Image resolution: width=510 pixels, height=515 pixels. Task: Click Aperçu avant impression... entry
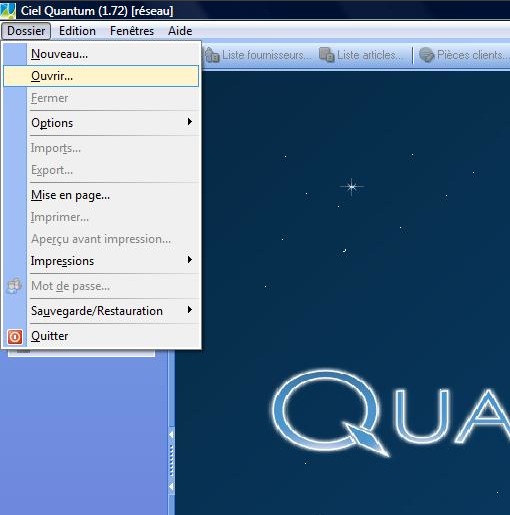click(x=101, y=239)
